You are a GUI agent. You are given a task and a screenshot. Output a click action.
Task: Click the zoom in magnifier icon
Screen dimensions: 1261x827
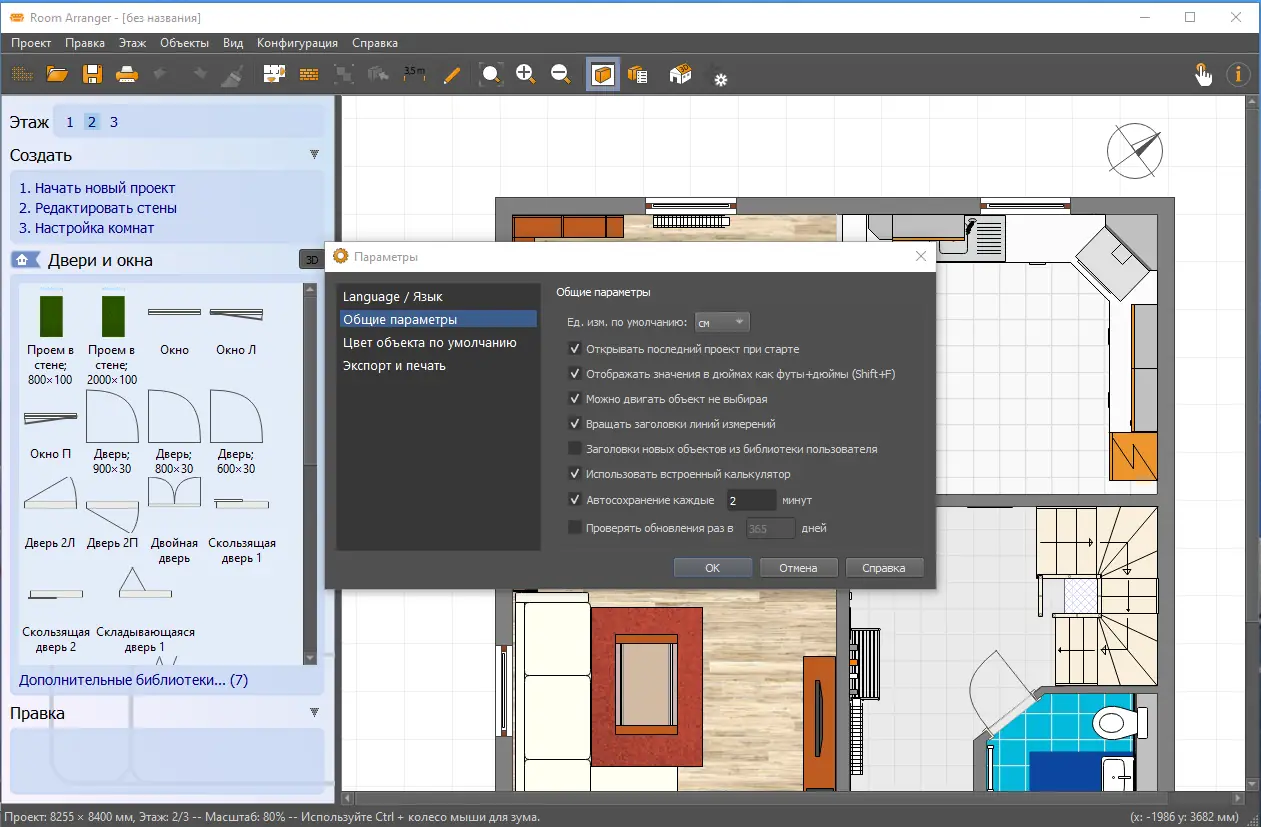click(x=526, y=74)
